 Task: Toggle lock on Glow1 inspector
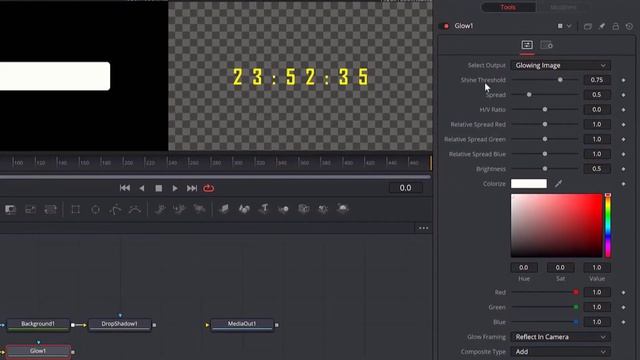click(x=616, y=26)
